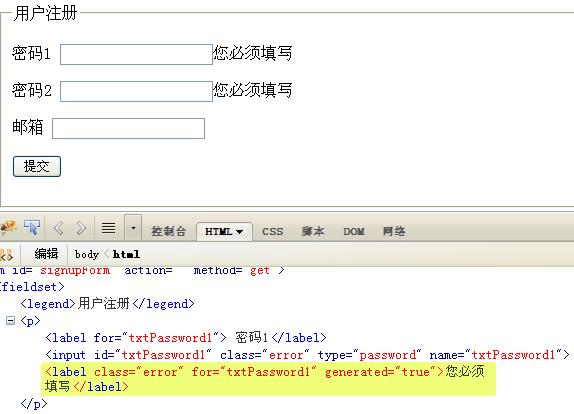Open the DOM tab
The width and height of the screenshot is (574, 414).
click(354, 231)
